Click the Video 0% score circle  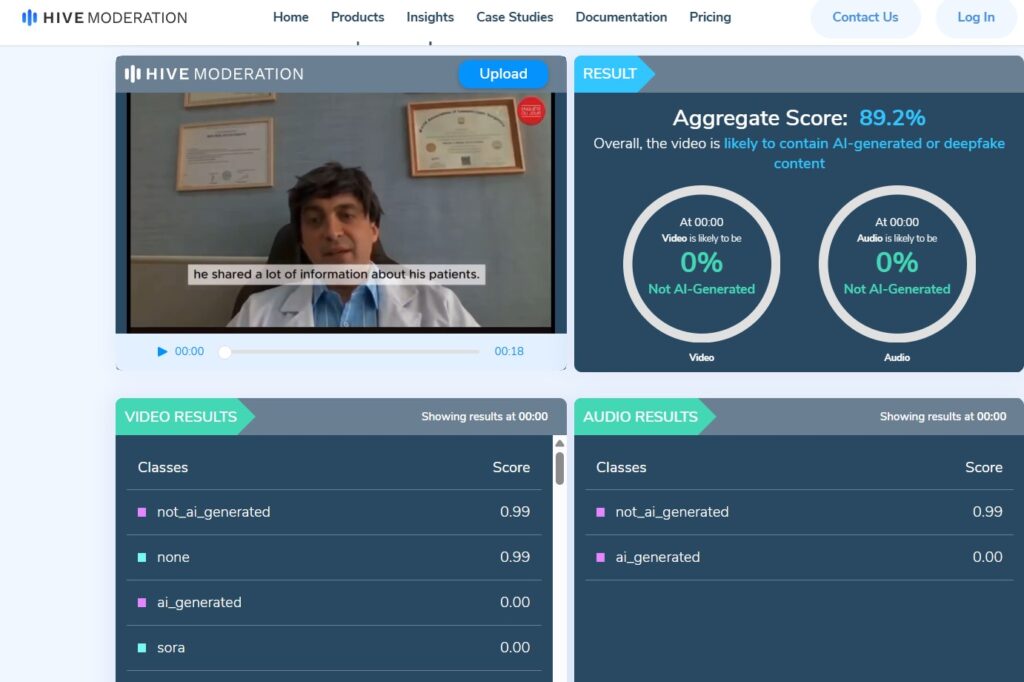(701, 263)
